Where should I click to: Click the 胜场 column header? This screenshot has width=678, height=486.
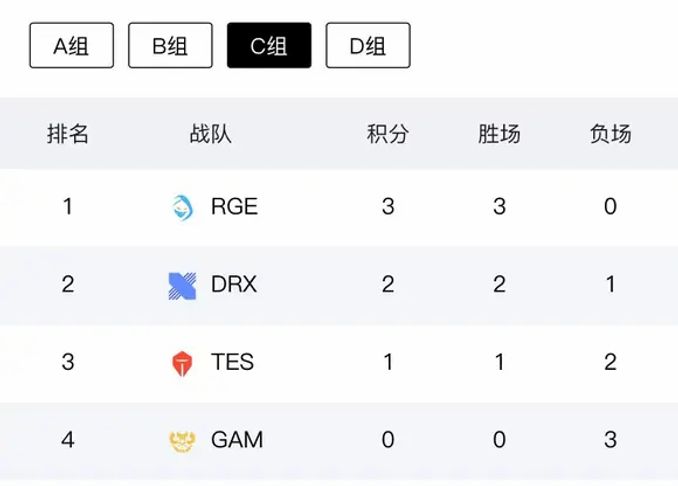click(499, 134)
